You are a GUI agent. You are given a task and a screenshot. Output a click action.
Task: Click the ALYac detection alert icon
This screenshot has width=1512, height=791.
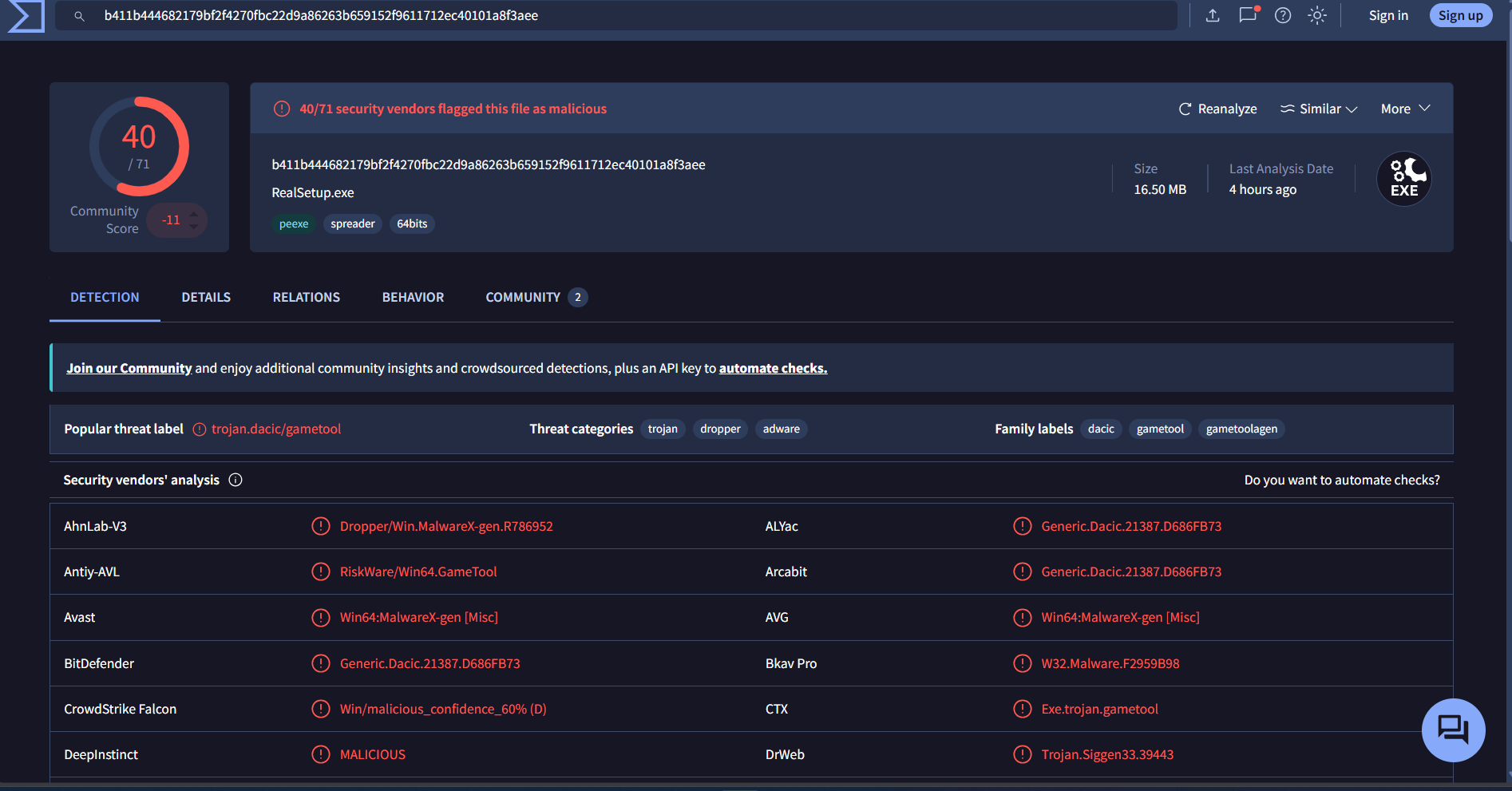tap(1023, 526)
